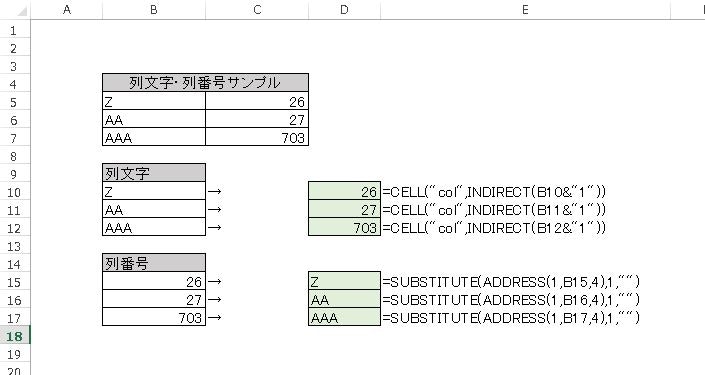The width and height of the screenshot is (705, 375).
Task: Select column D header
Action: tap(344, 10)
